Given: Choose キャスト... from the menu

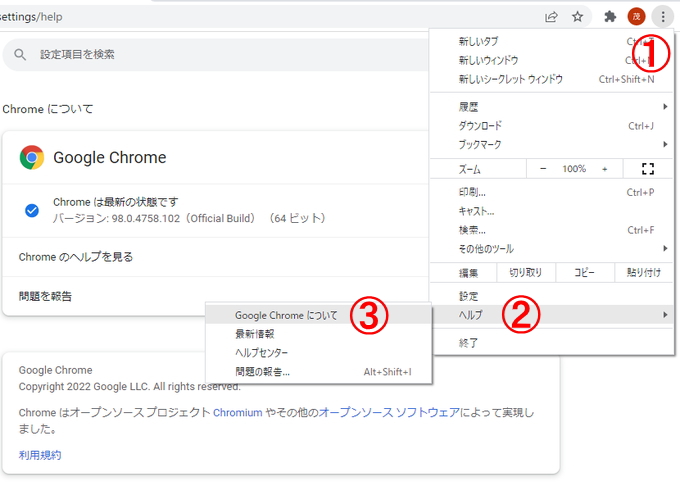Looking at the screenshot, I should coord(552,211).
